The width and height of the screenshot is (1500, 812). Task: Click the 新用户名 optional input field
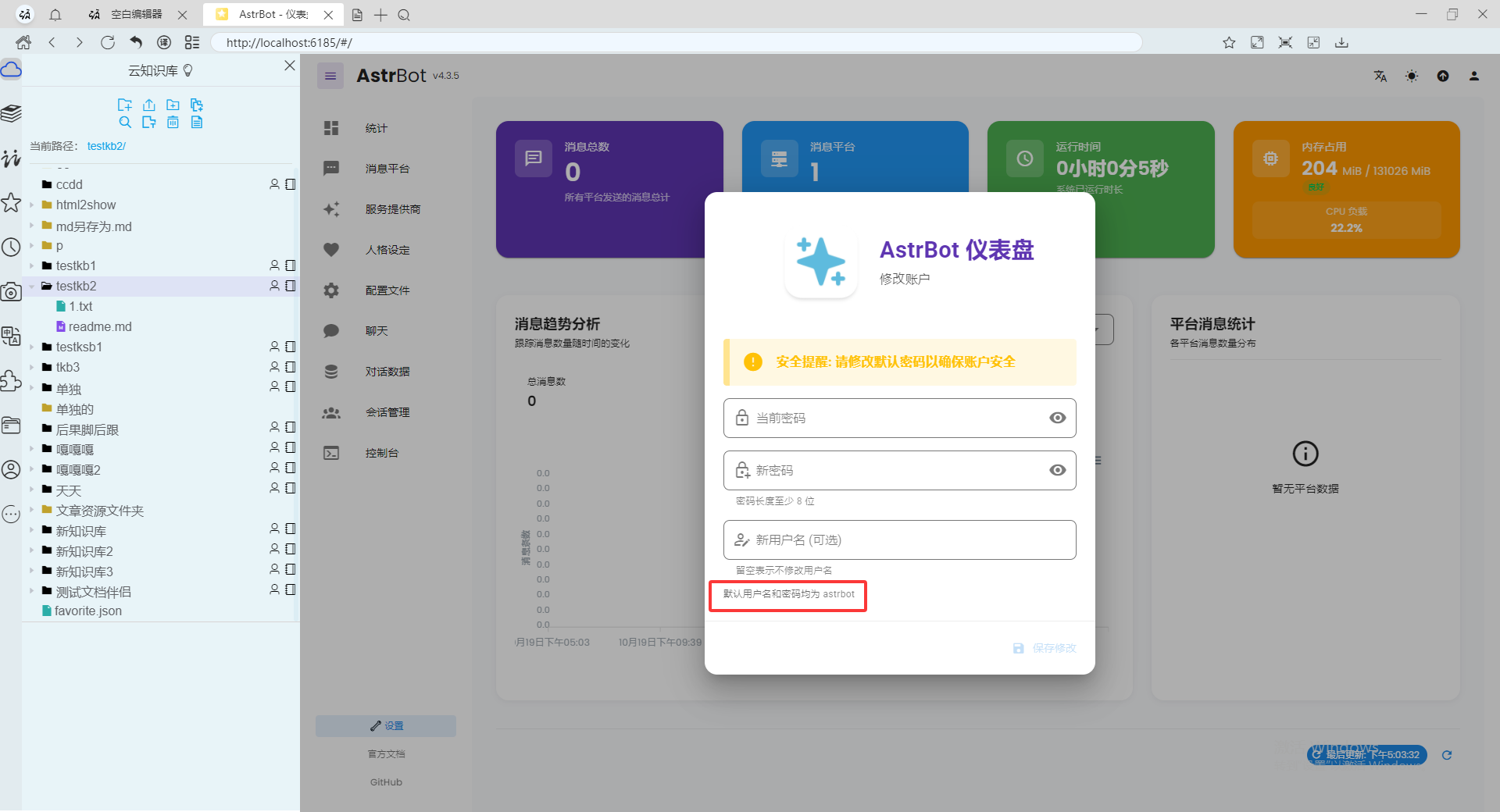click(x=898, y=540)
